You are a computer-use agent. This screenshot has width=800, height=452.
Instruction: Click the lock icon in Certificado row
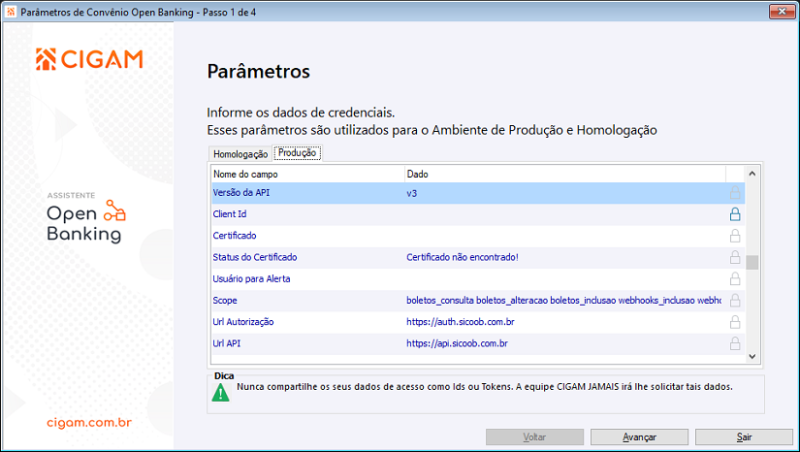click(x=735, y=236)
